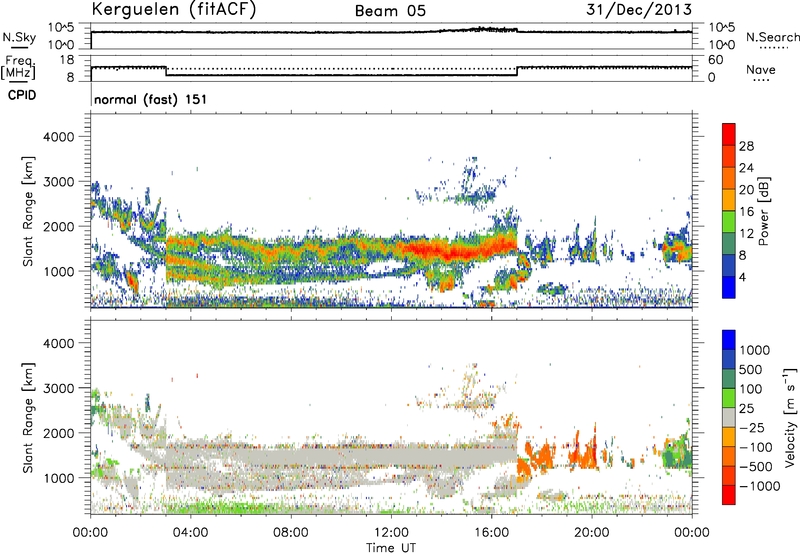
Task: Pick the Power bar segment between 8 and 12
Action: pos(729,244)
